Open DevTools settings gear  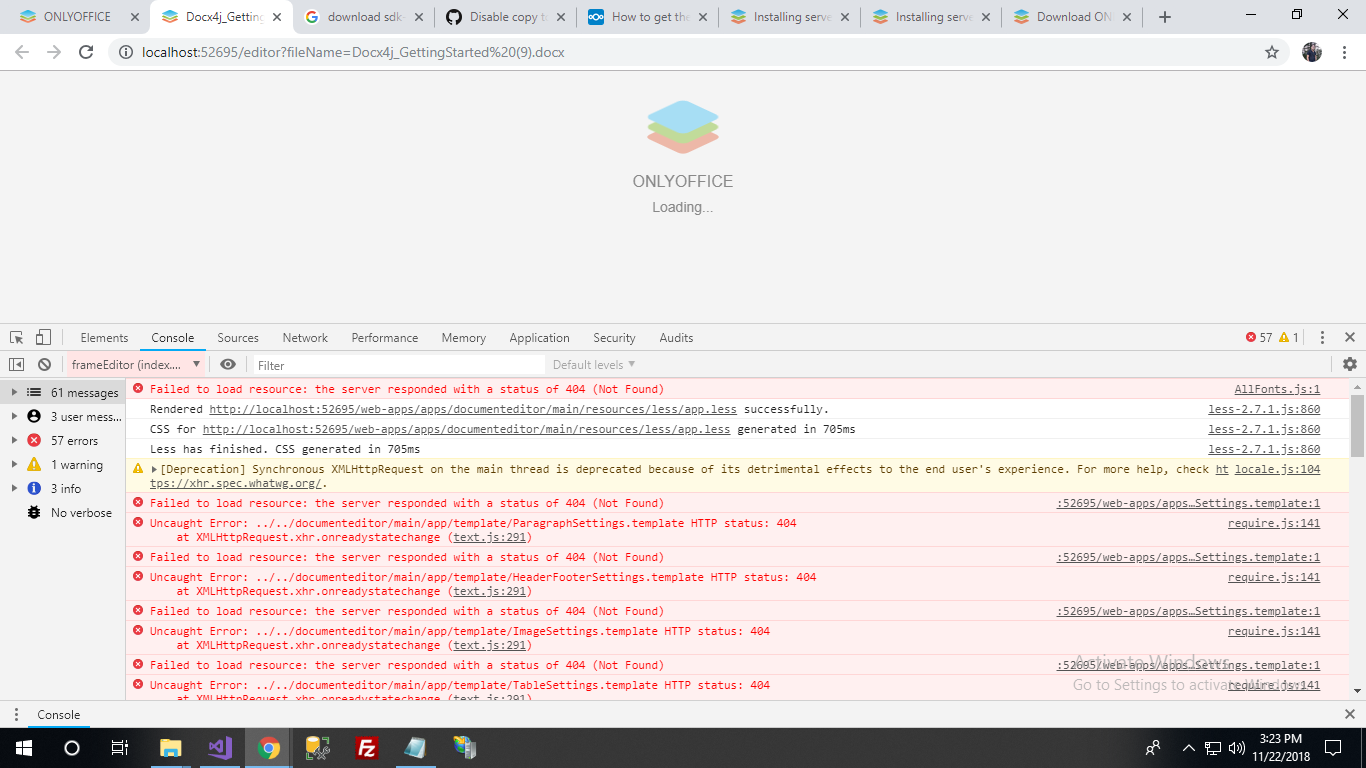point(1349,364)
